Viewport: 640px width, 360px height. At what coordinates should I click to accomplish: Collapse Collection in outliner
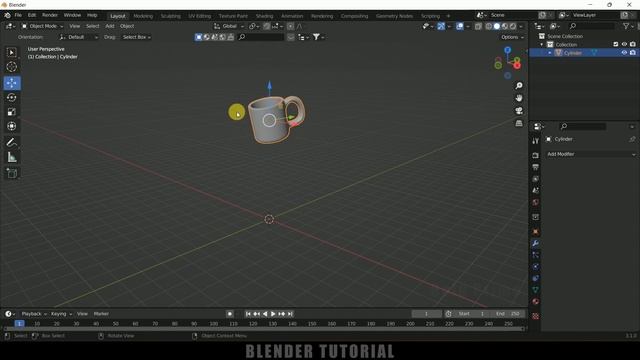542,44
